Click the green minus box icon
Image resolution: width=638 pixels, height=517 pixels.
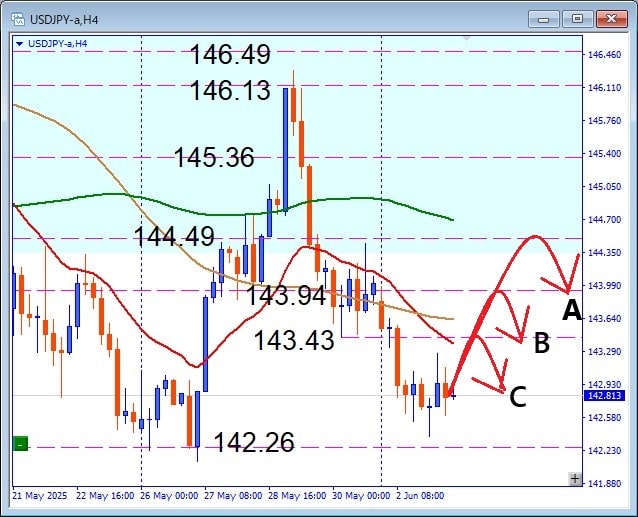tap(21, 443)
